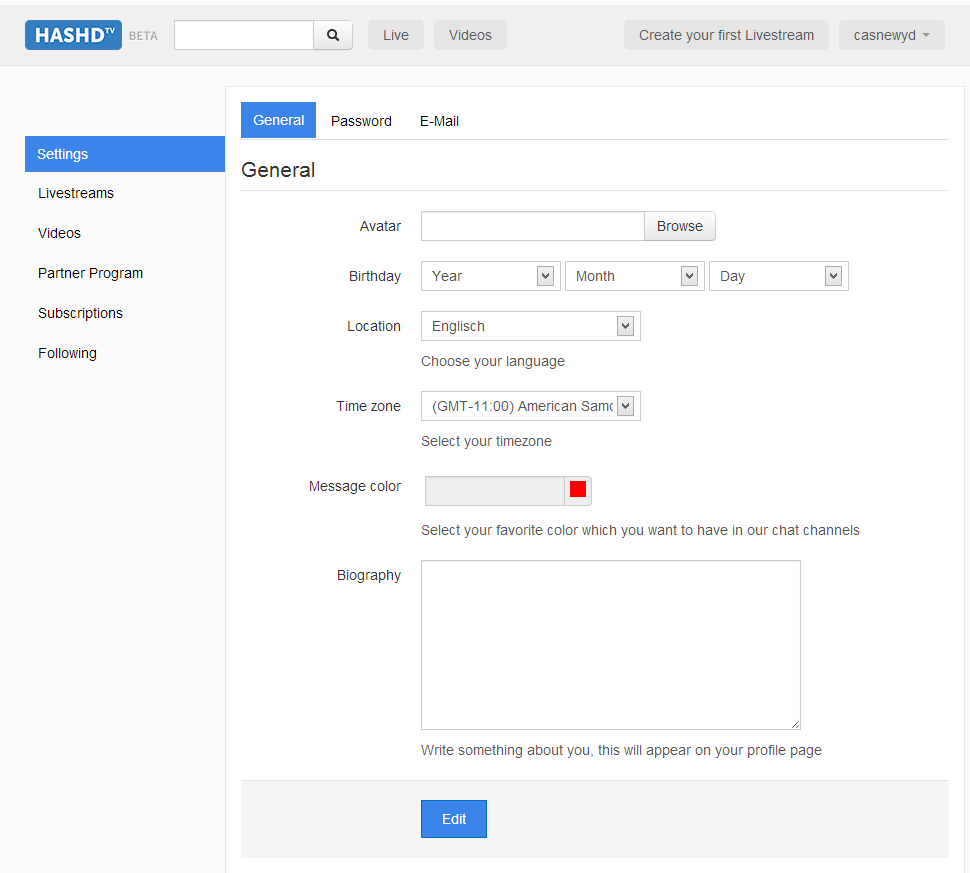This screenshot has height=873, width=970.
Task: Go to the Live page
Action: [x=395, y=35]
